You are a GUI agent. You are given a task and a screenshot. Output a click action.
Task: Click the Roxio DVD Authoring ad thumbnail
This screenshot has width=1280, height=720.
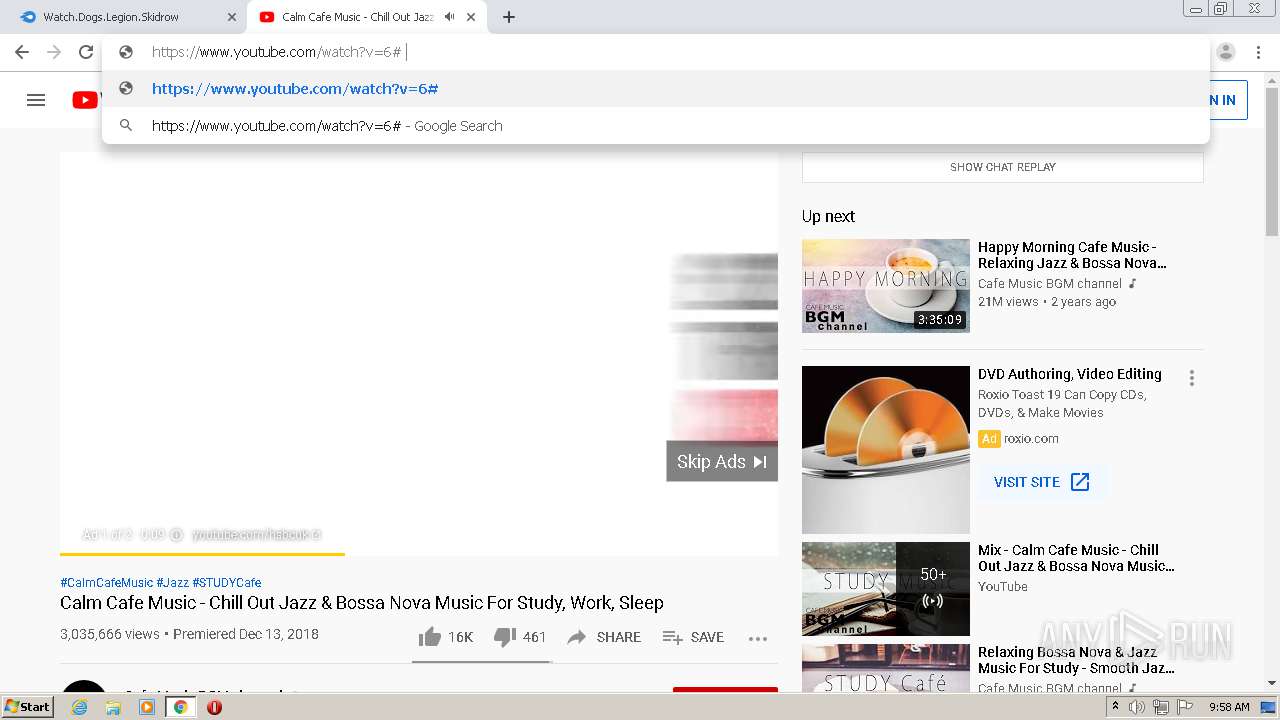pos(886,450)
